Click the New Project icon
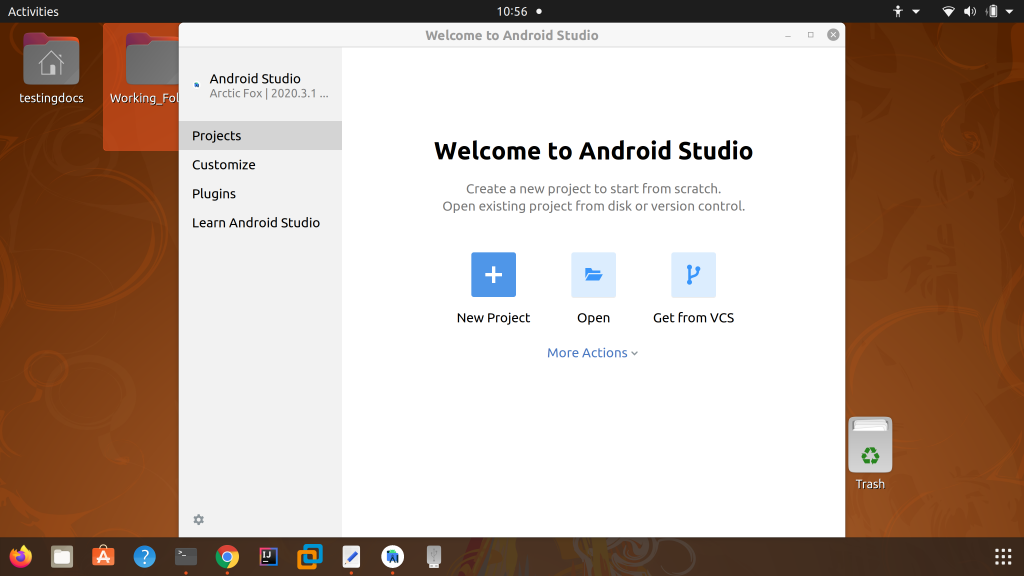This screenshot has width=1024, height=576. pyautogui.click(x=493, y=274)
